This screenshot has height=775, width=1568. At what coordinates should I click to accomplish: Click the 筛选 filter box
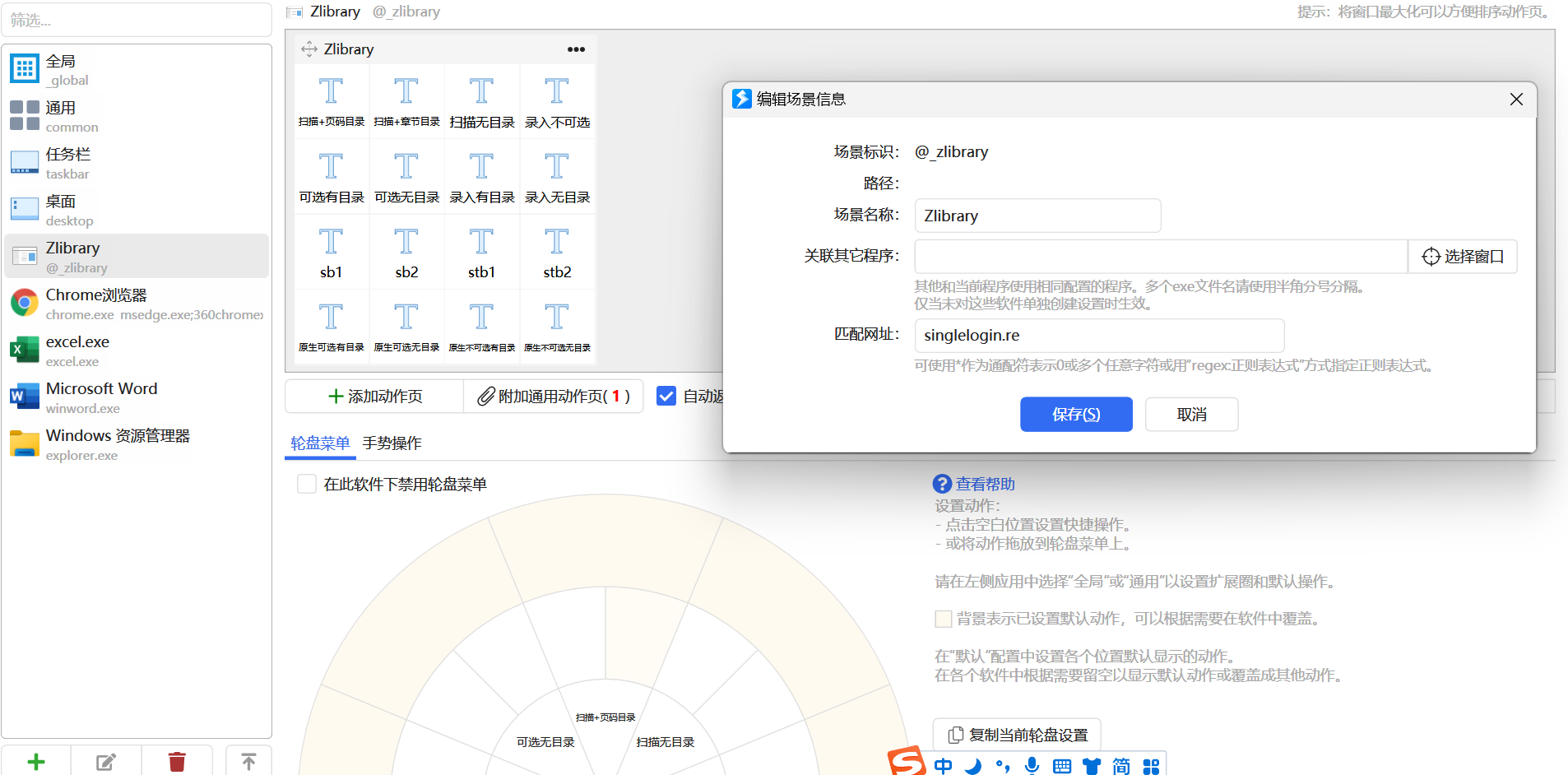tap(137, 20)
